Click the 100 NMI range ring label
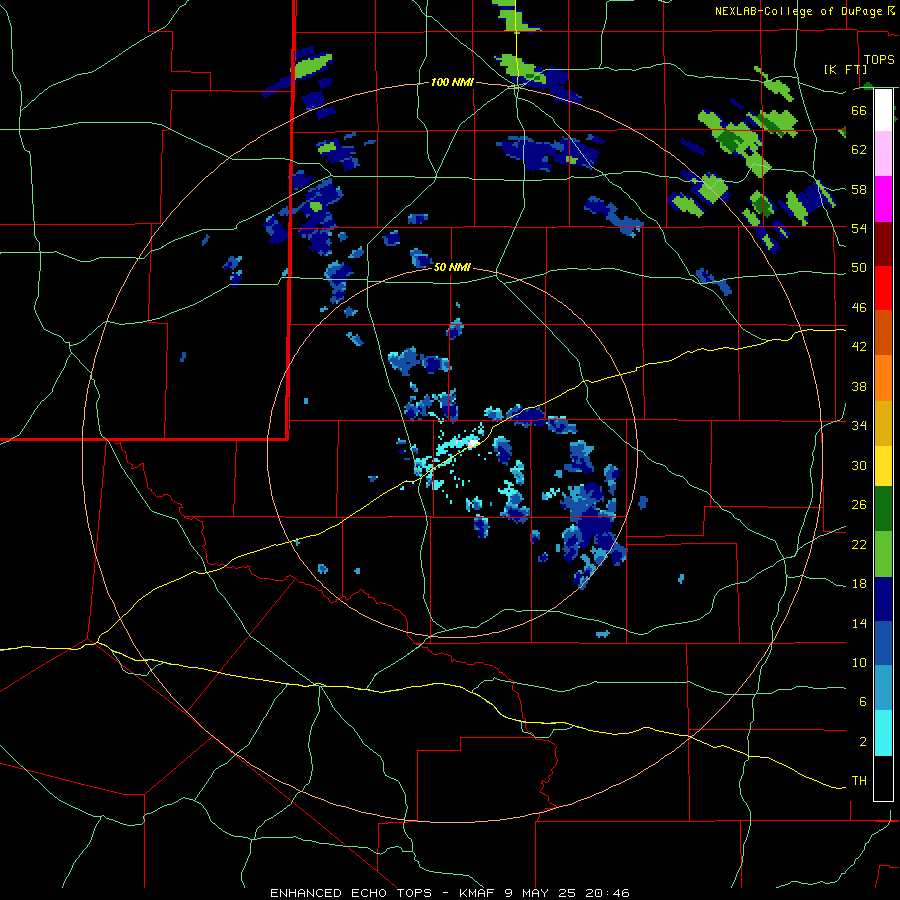 [x=452, y=83]
